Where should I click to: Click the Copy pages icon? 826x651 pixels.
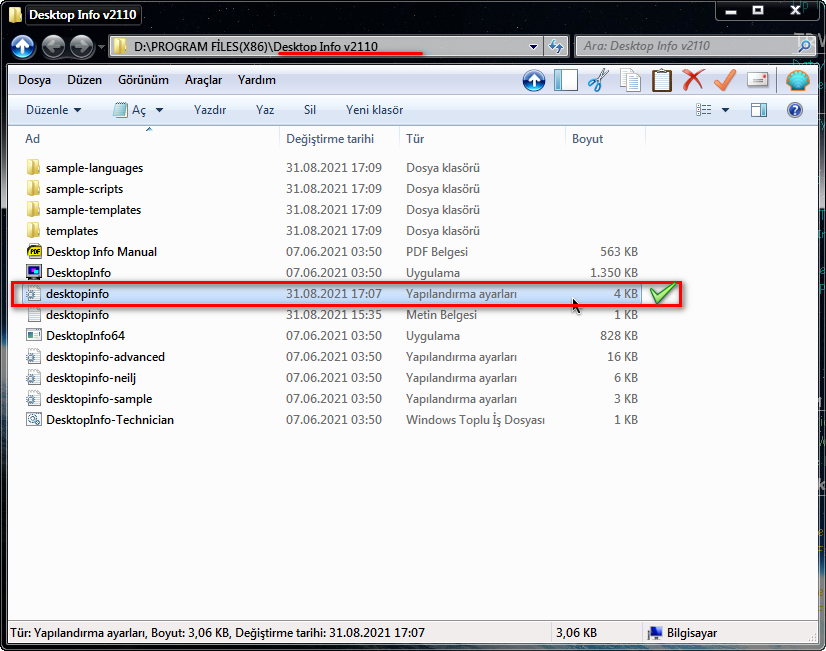[630, 81]
